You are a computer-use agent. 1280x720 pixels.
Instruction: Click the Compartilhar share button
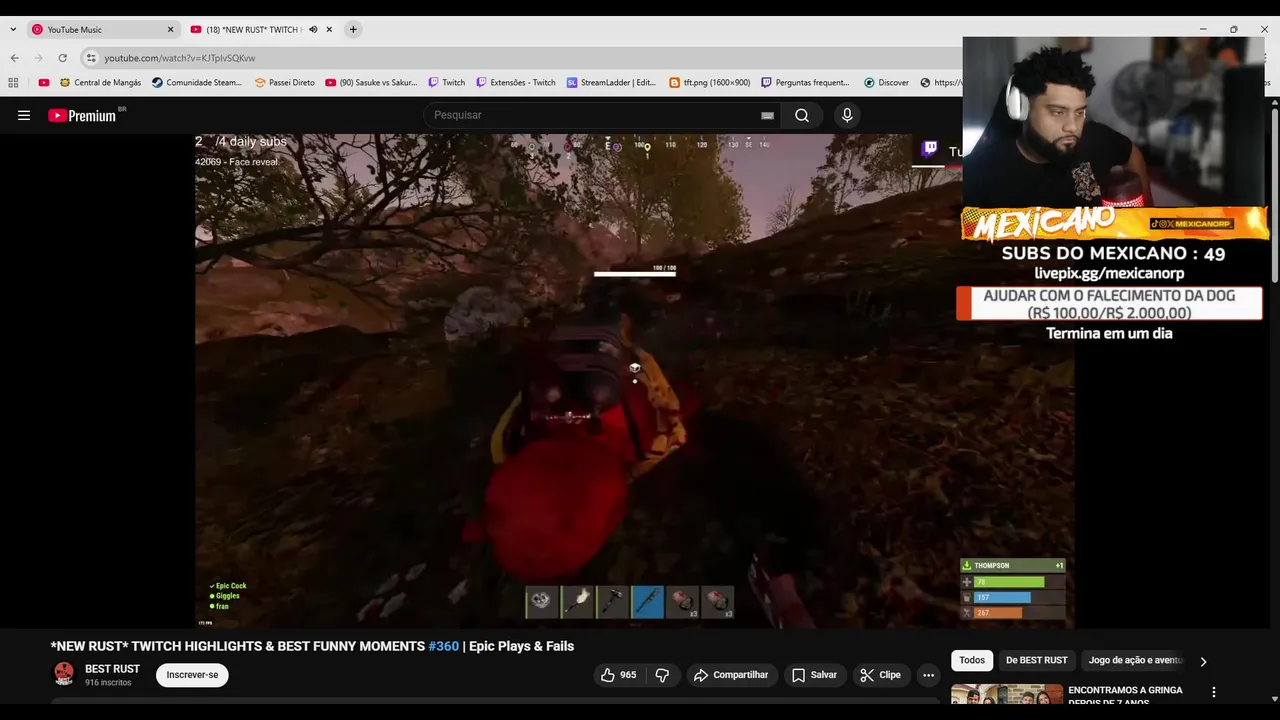731,675
